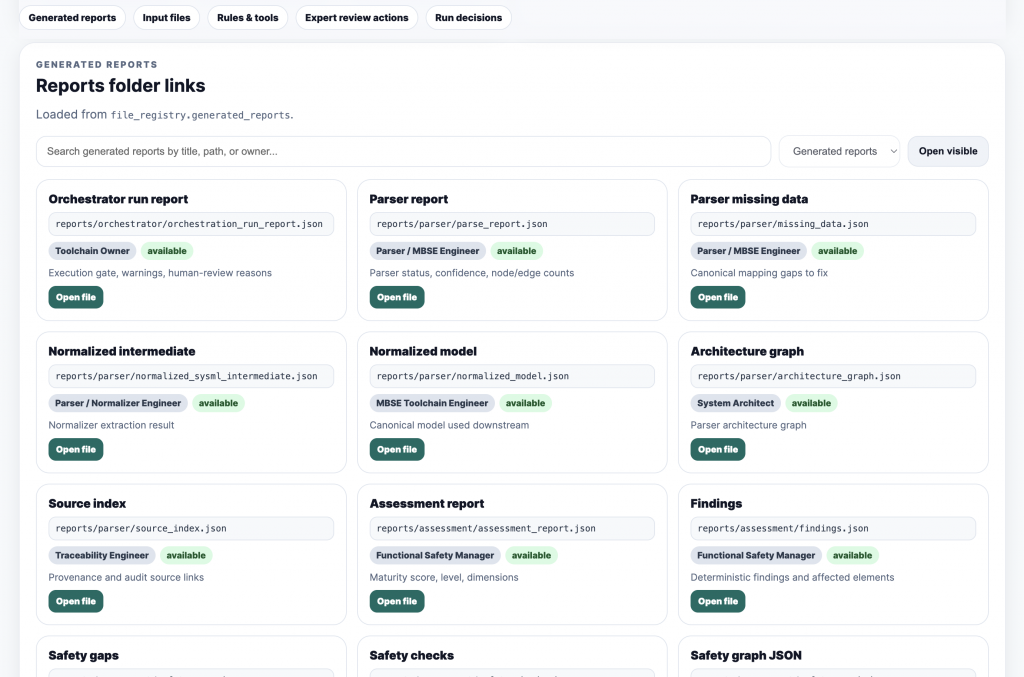
Task: Open file for Normalized model
Action: (396, 449)
